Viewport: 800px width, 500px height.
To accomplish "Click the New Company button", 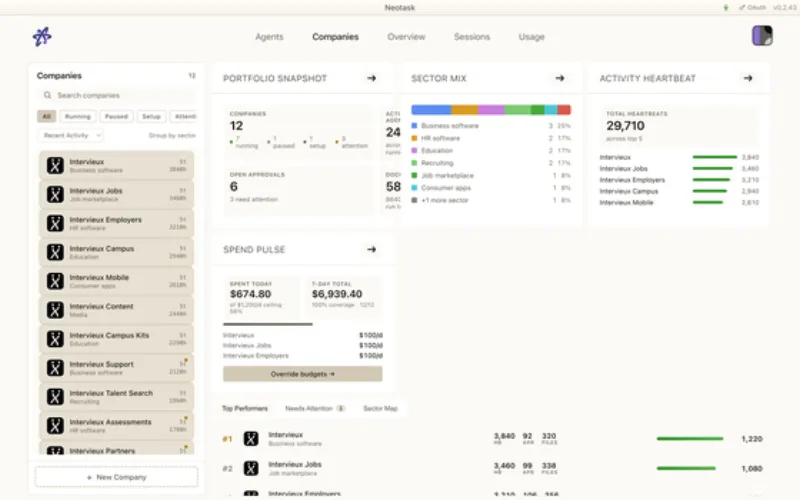I will tap(116, 477).
